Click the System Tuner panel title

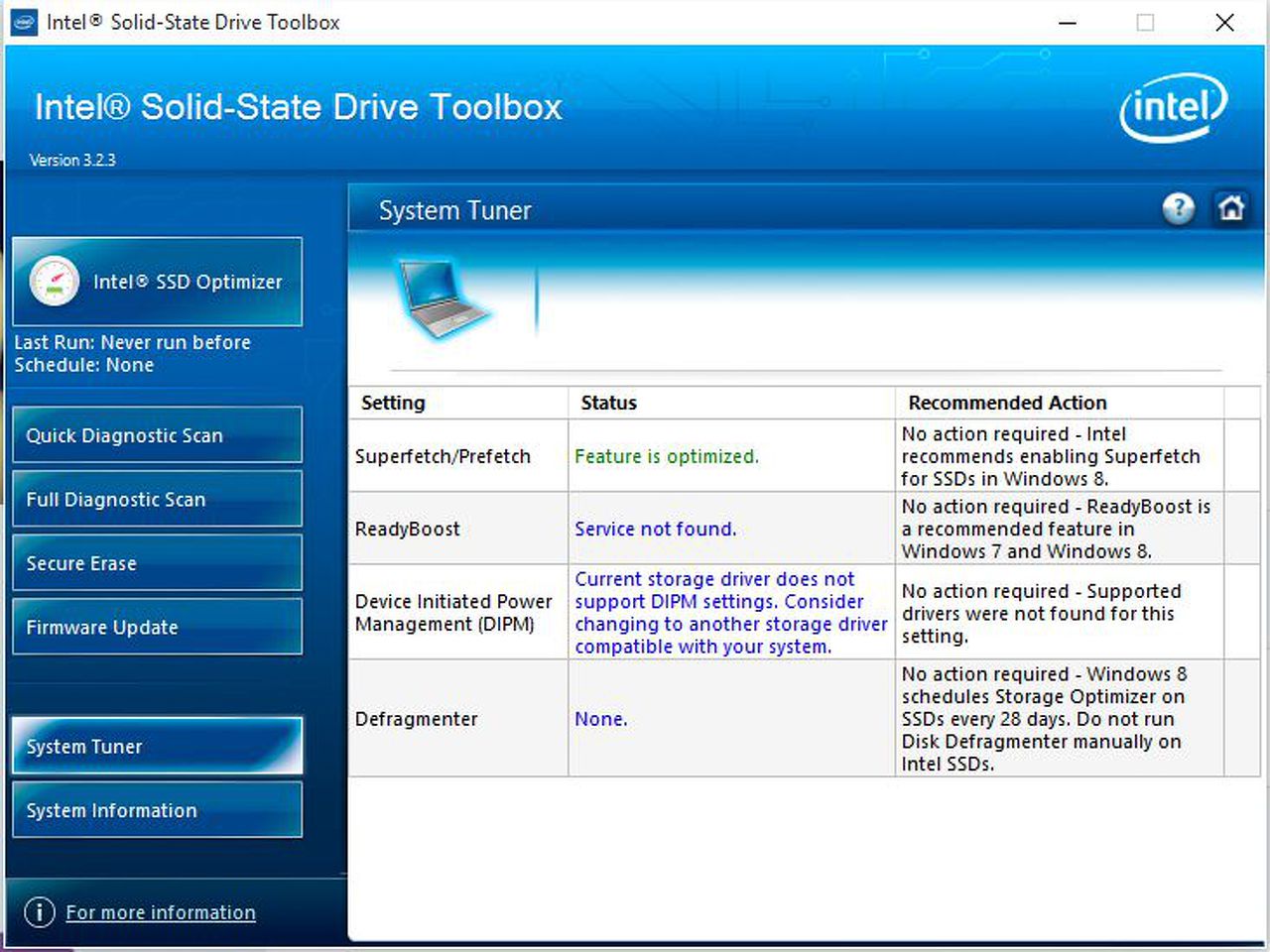click(x=455, y=210)
